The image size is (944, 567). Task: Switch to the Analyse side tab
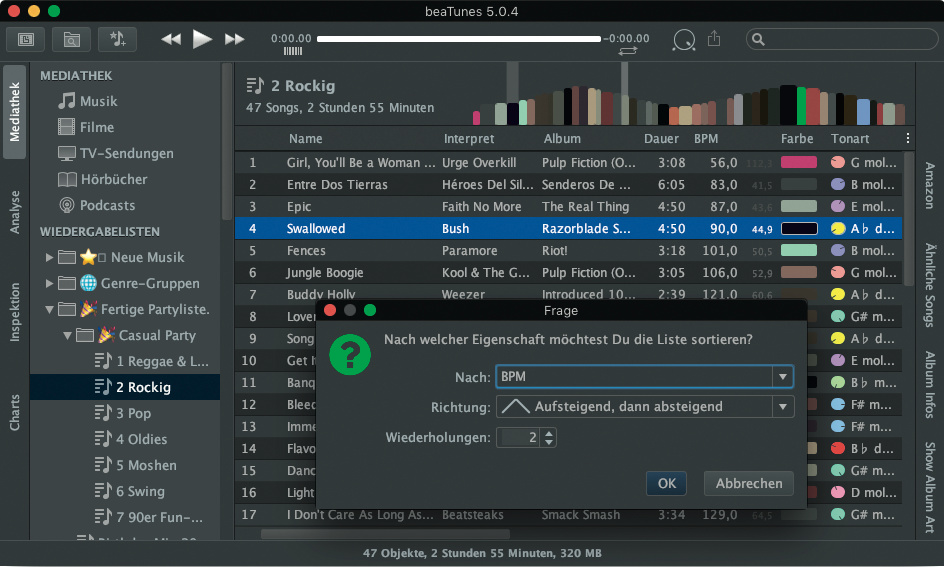pos(15,211)
